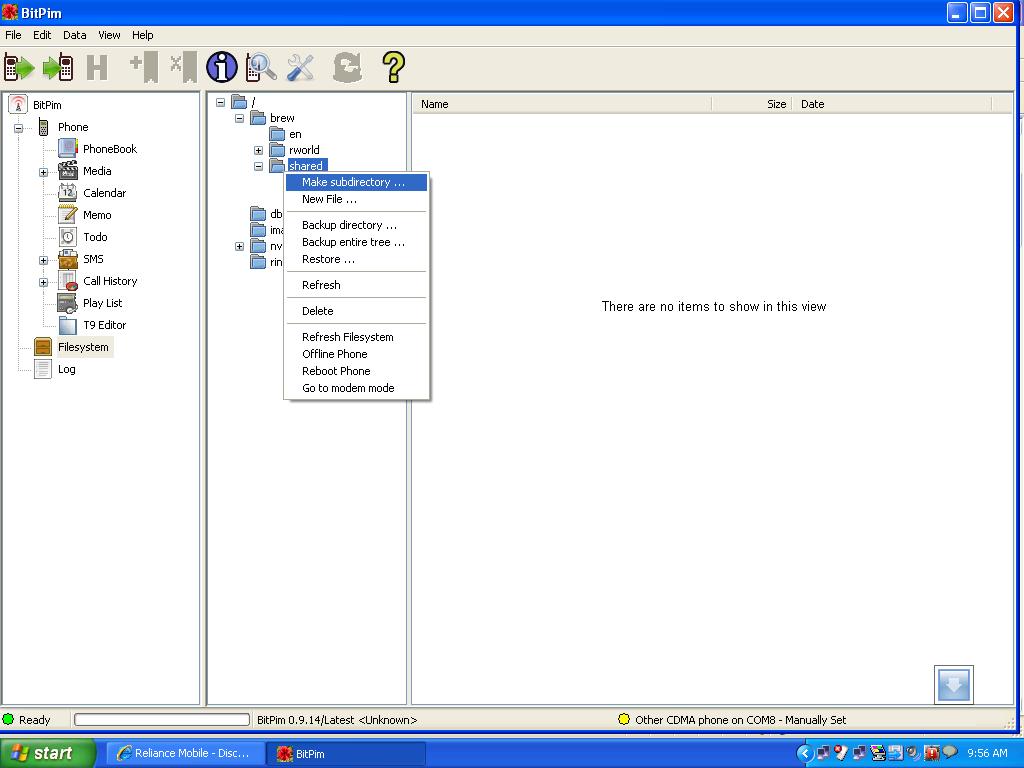The height and width of the screenshot is (768, 1024).
Task: Open the Help question mark icon
Action: click(x=394, y=67)
